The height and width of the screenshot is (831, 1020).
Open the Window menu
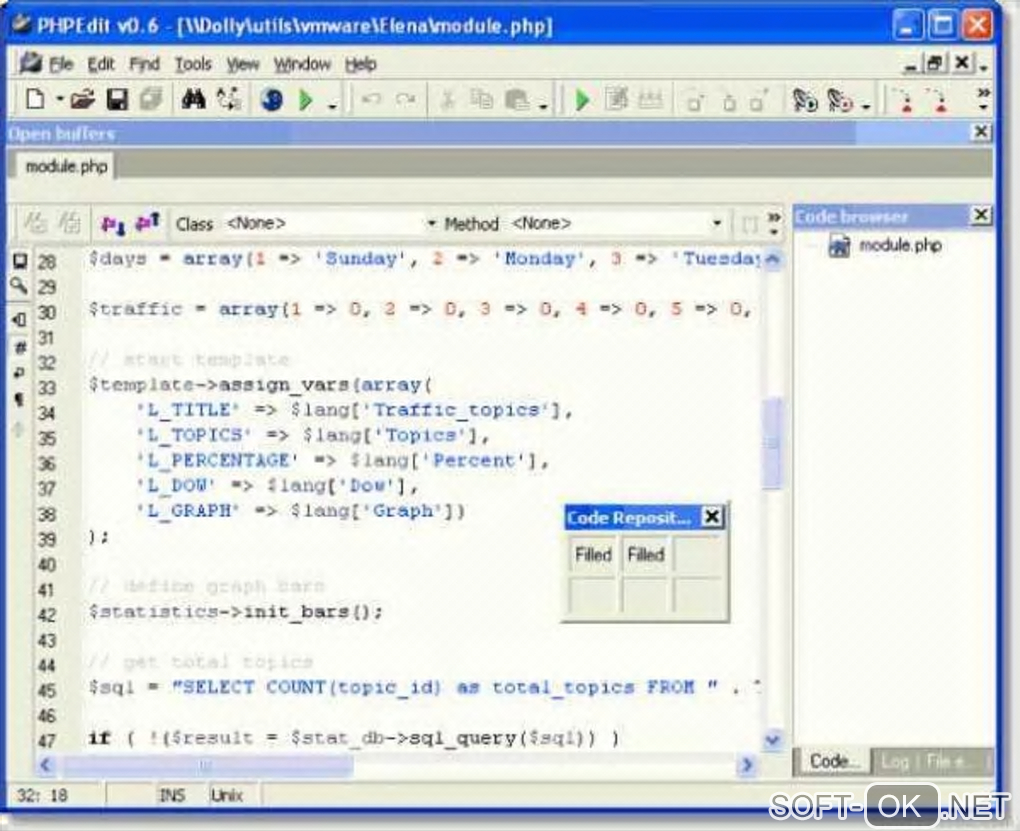click(302, 64)
